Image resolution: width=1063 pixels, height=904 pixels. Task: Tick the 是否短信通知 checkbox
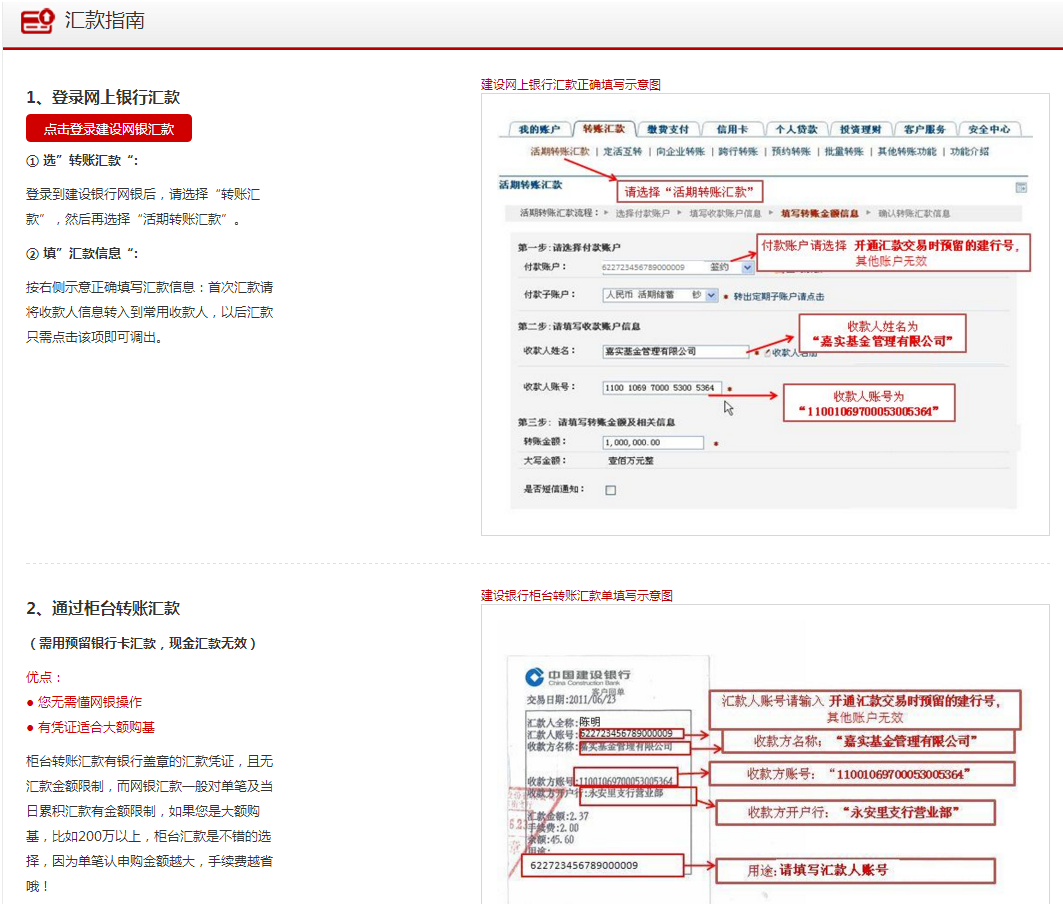[x=610, y=490]
